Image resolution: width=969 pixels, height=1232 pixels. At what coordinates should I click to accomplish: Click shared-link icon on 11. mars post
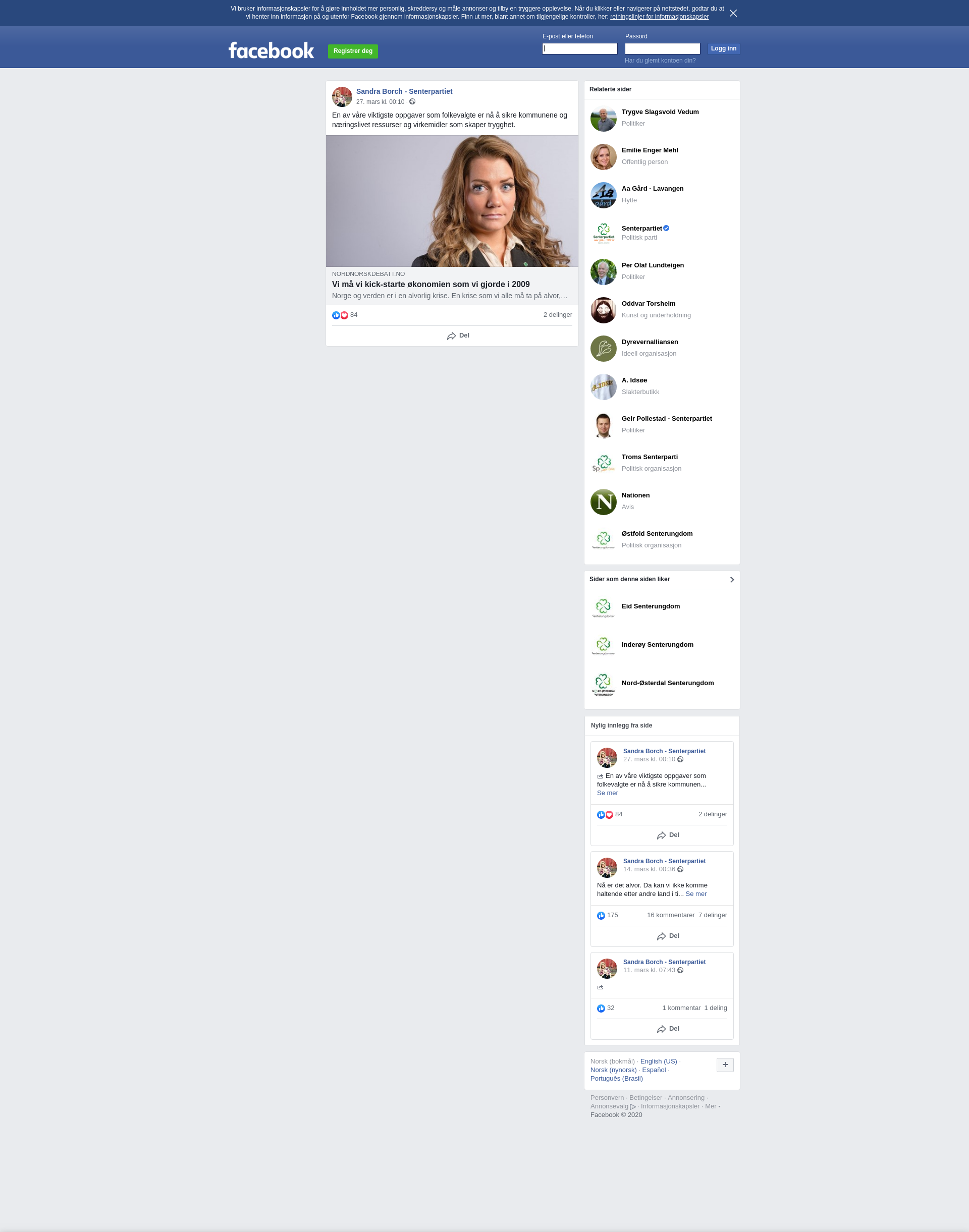[600, 987]
